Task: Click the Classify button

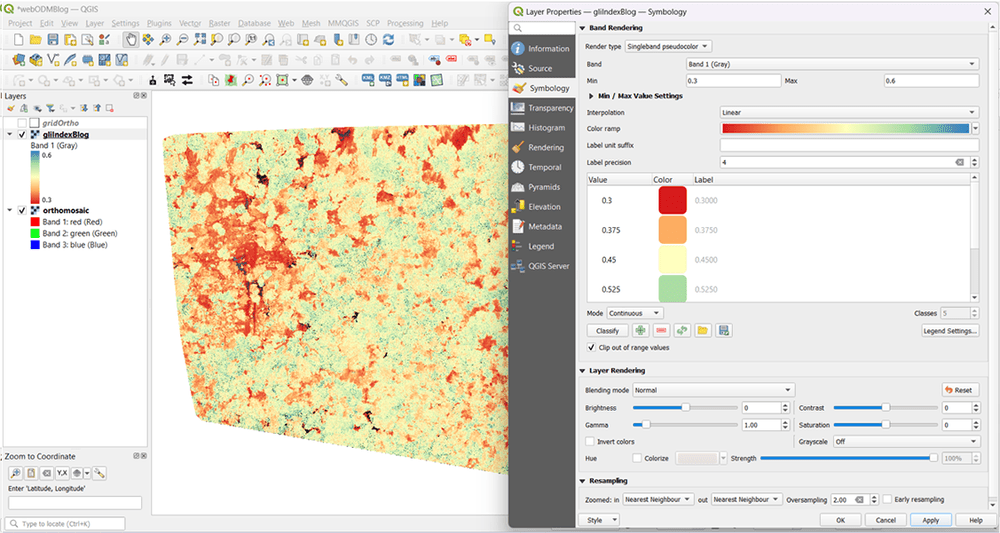Action: pos(607,330)
